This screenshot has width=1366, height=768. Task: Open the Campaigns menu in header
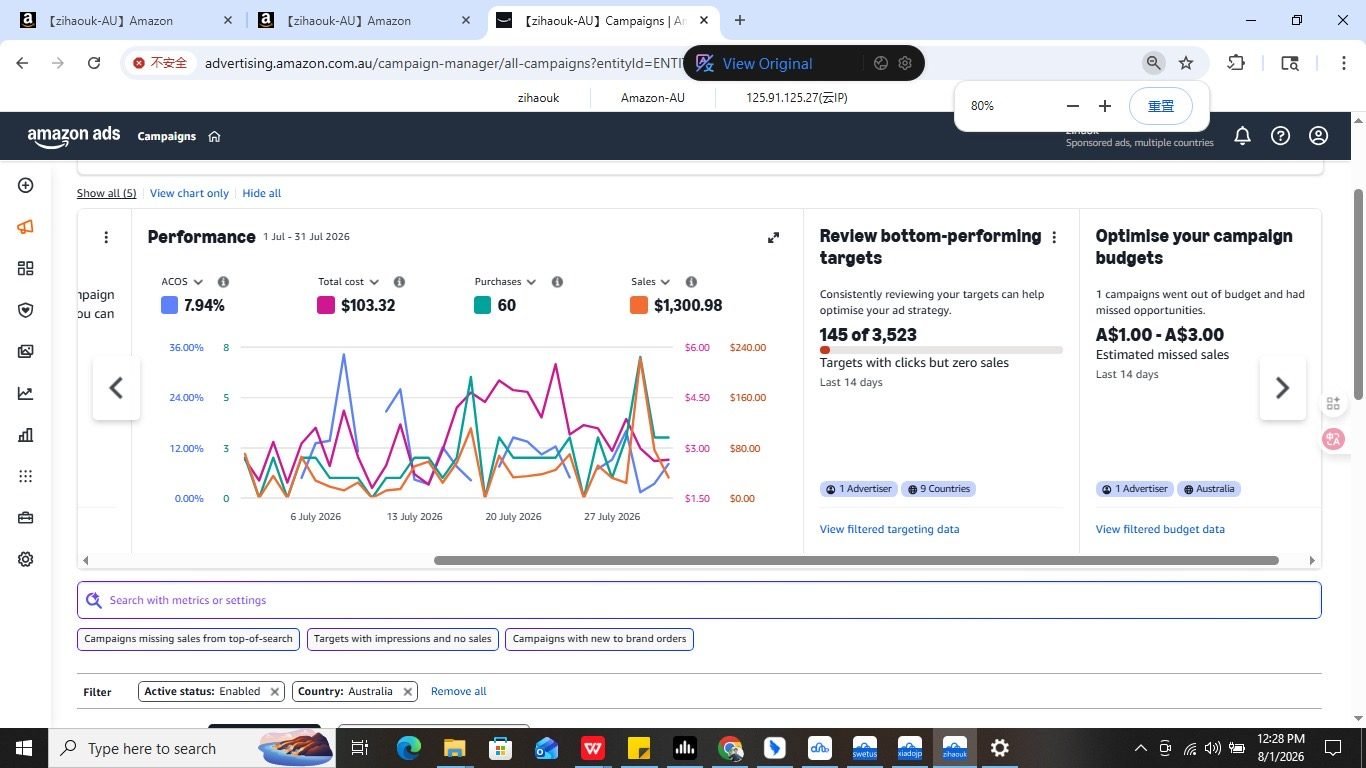166,136
